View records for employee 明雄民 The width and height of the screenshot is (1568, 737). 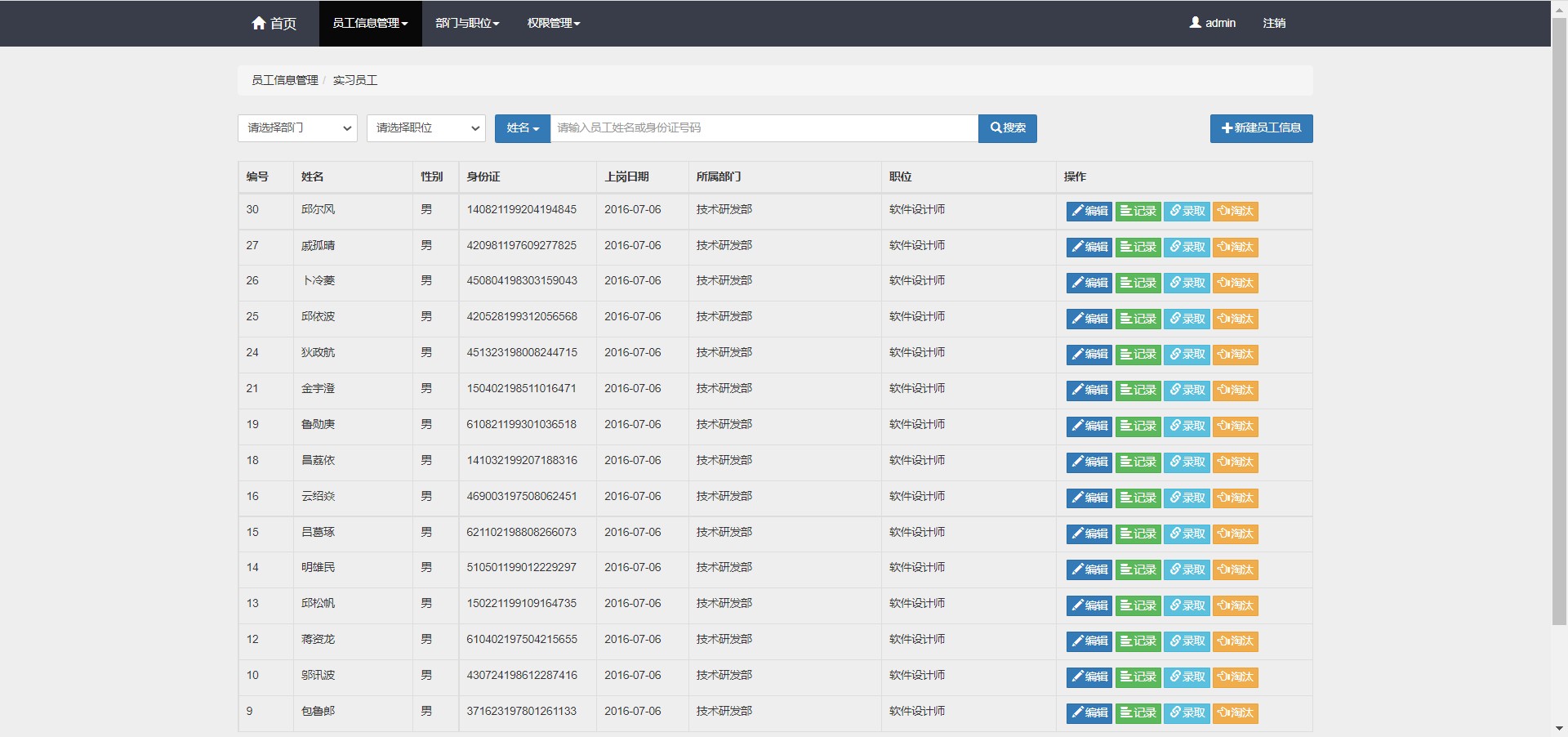1138,569
